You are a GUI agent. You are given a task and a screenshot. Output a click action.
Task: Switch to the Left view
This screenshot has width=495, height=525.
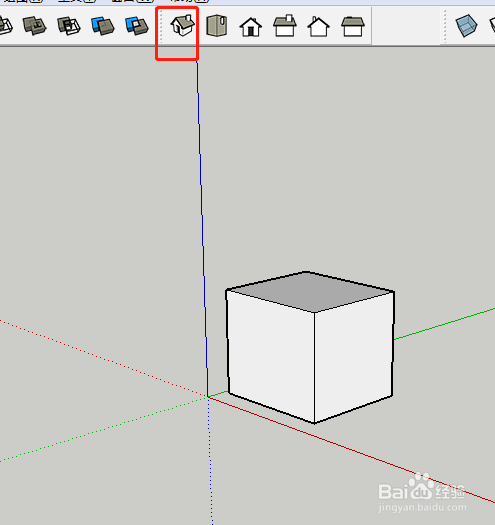point(352,26)
